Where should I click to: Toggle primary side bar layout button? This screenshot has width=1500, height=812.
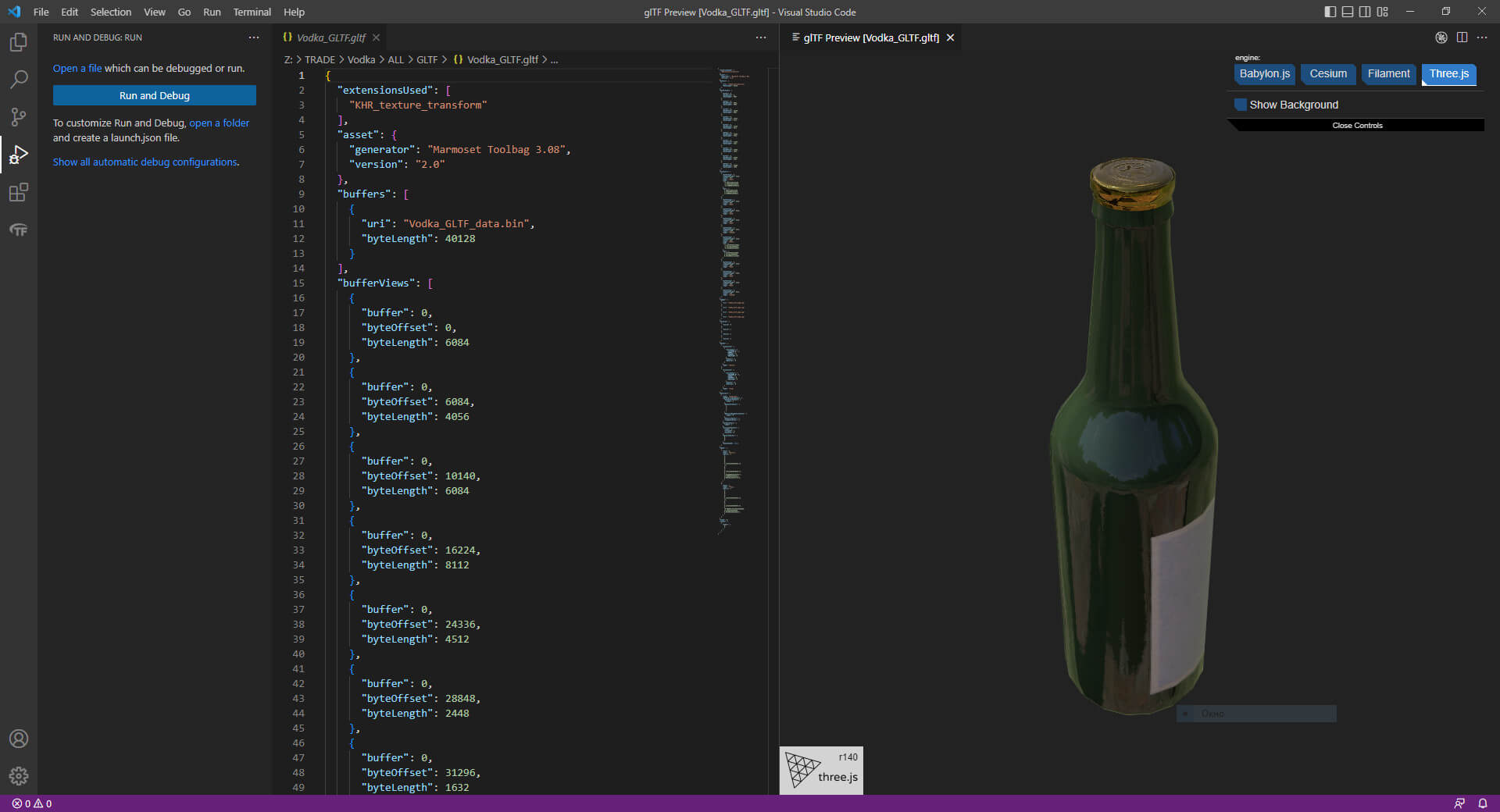(1330, 12)
